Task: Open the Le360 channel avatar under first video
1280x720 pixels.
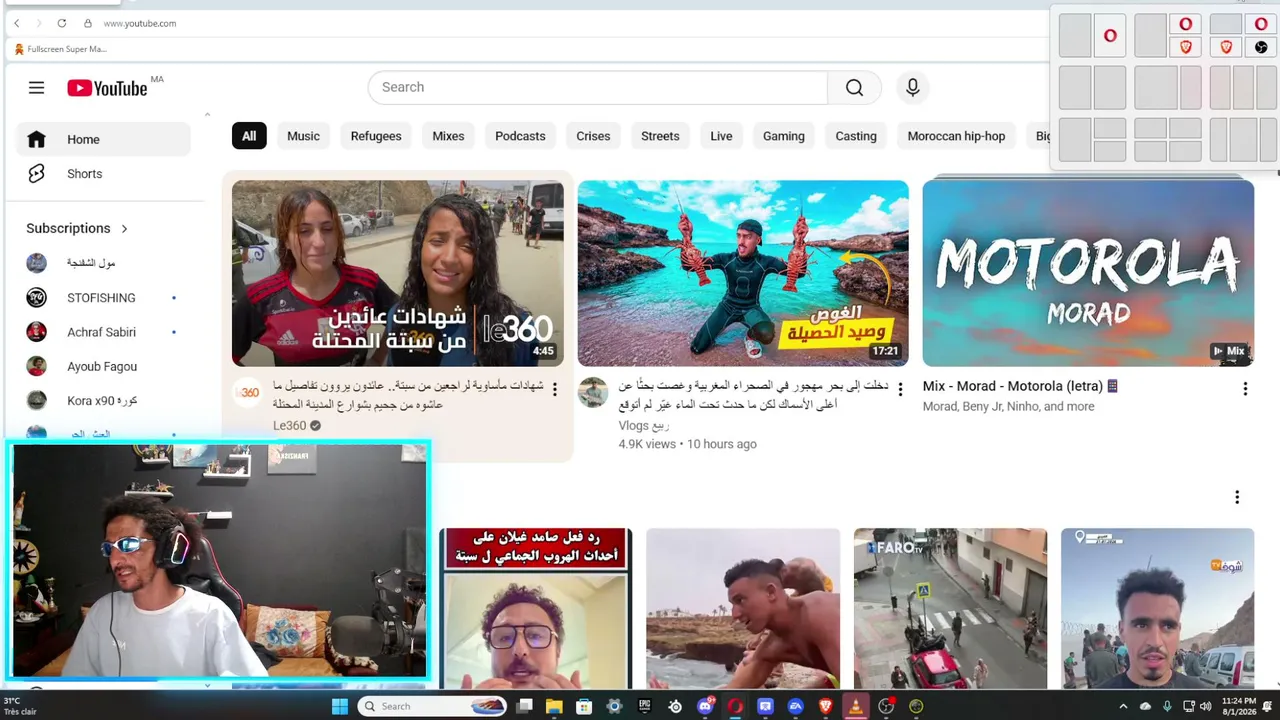Action: [247, 393]
